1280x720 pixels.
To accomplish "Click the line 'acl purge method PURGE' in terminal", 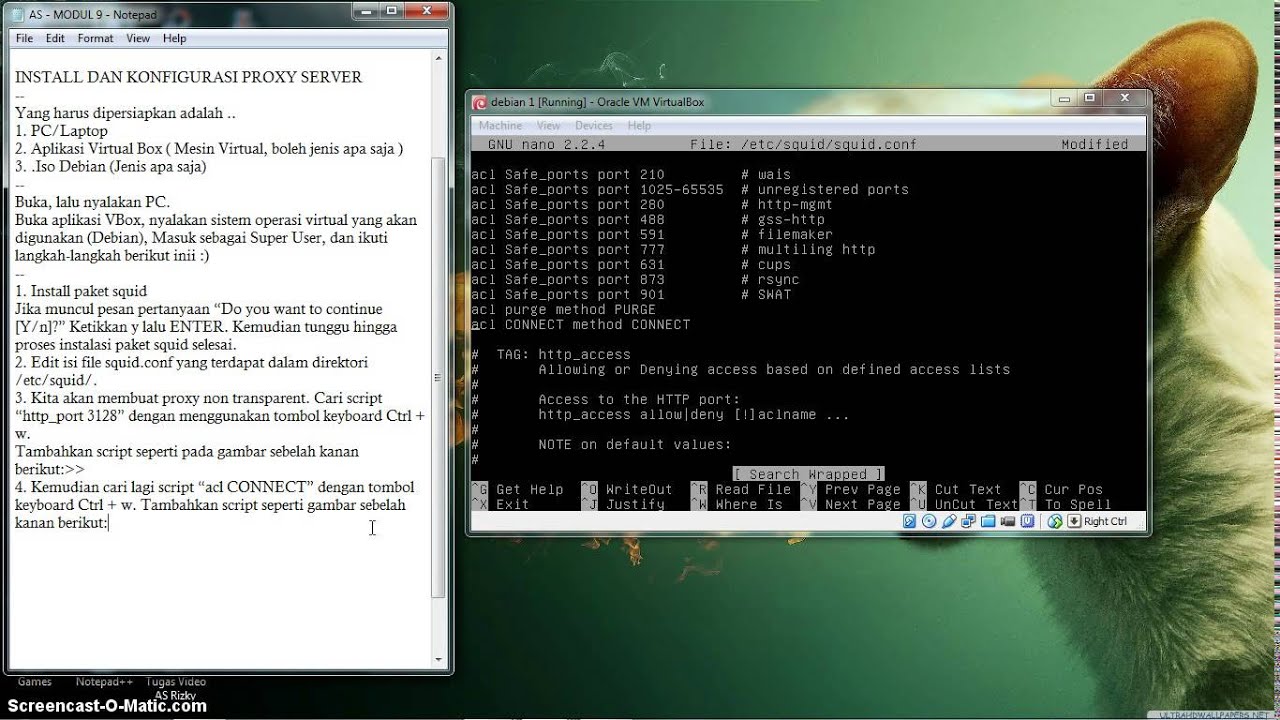I will pos(563,310).
